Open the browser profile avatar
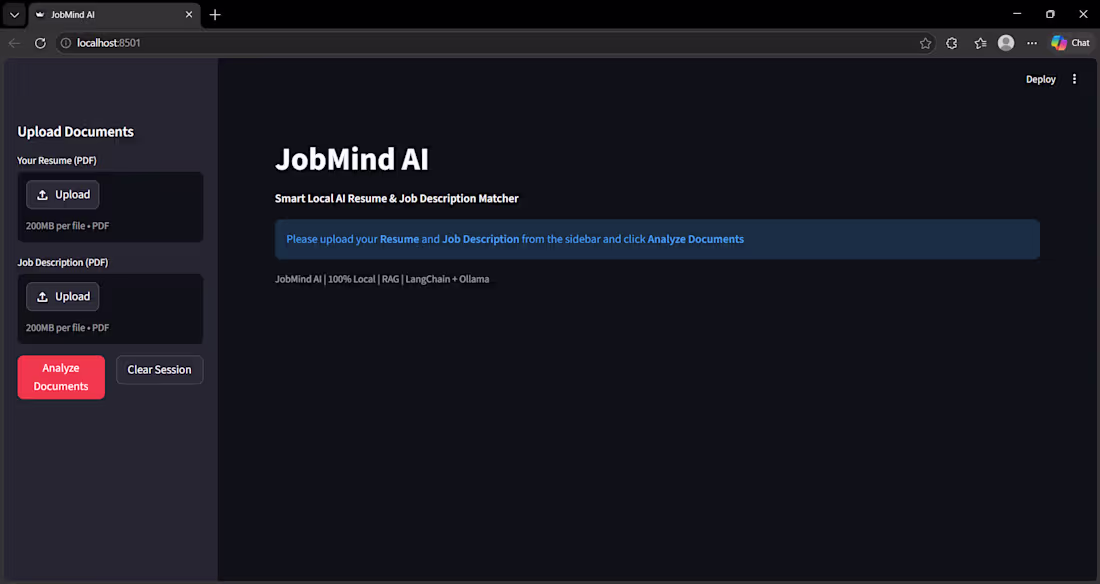 click(1006, 42)
